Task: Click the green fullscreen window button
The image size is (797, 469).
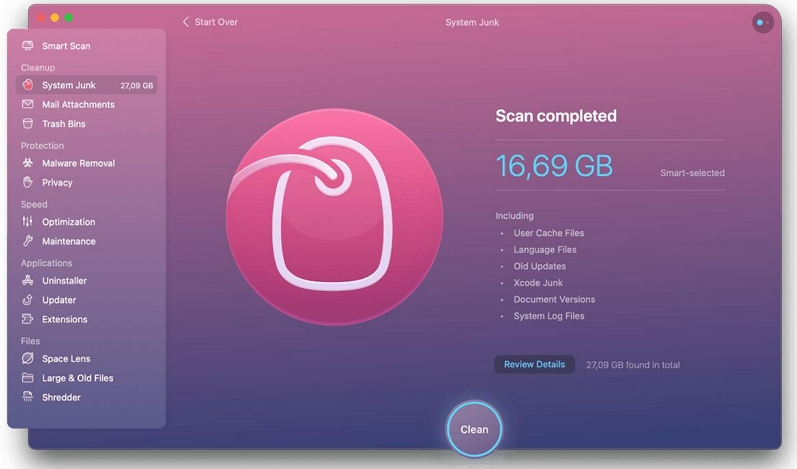Action: [69, 18]
